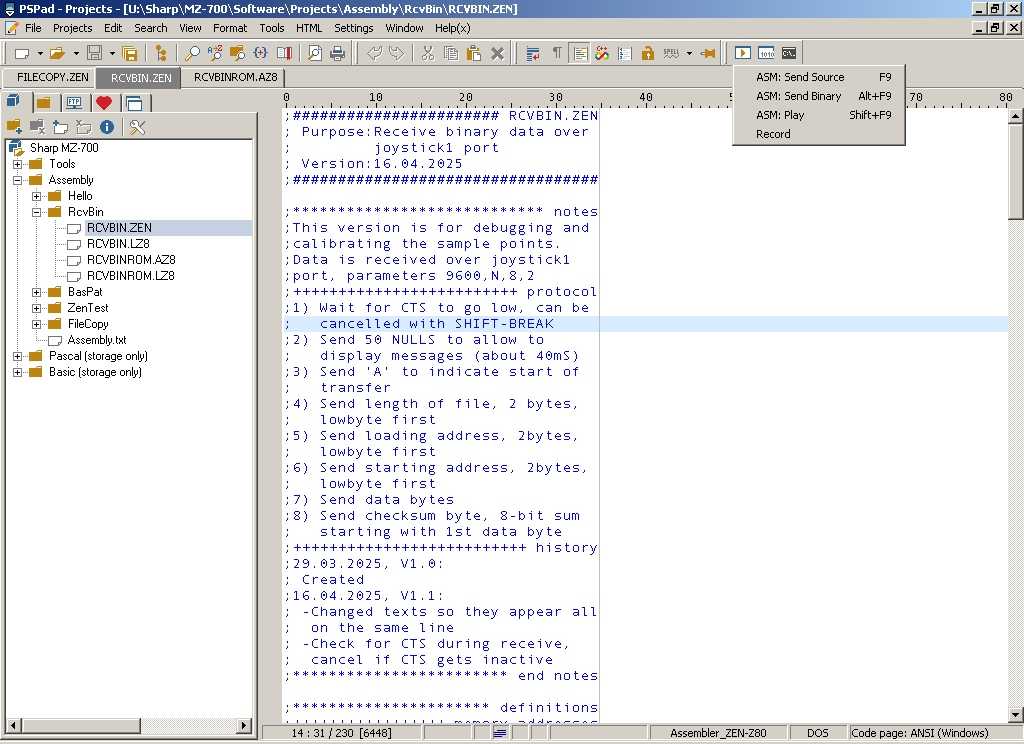
Task: Click the add file to project icon
Action: (x=61, y=127)
